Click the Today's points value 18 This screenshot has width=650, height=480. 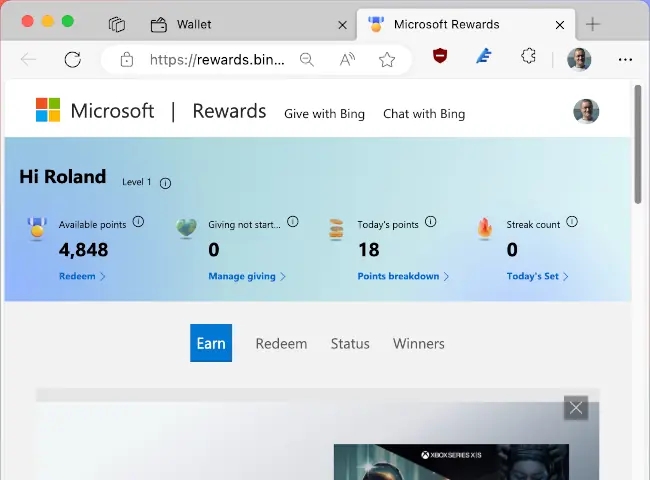point(369,250)
